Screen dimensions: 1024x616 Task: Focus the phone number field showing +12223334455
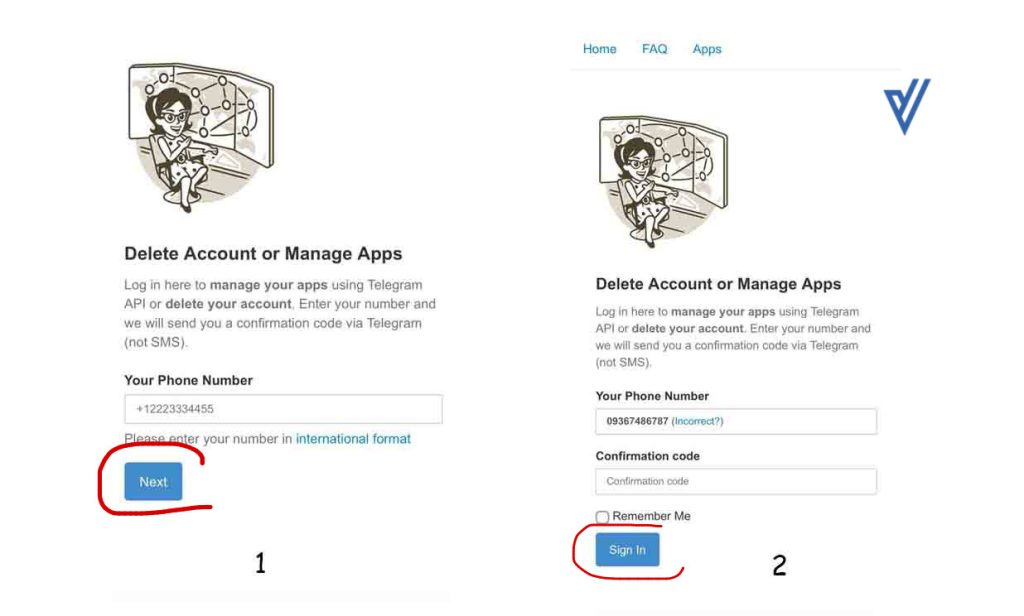(283, 409)
